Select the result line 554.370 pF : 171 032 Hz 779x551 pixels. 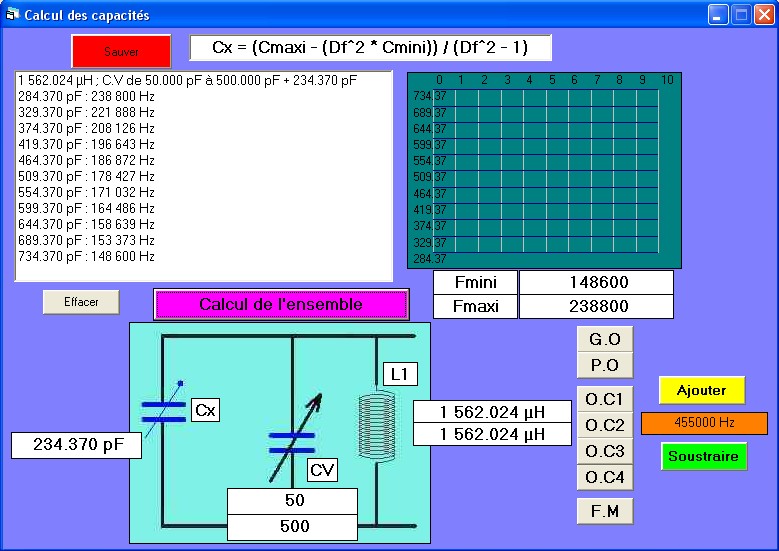[x=86, y=192]
